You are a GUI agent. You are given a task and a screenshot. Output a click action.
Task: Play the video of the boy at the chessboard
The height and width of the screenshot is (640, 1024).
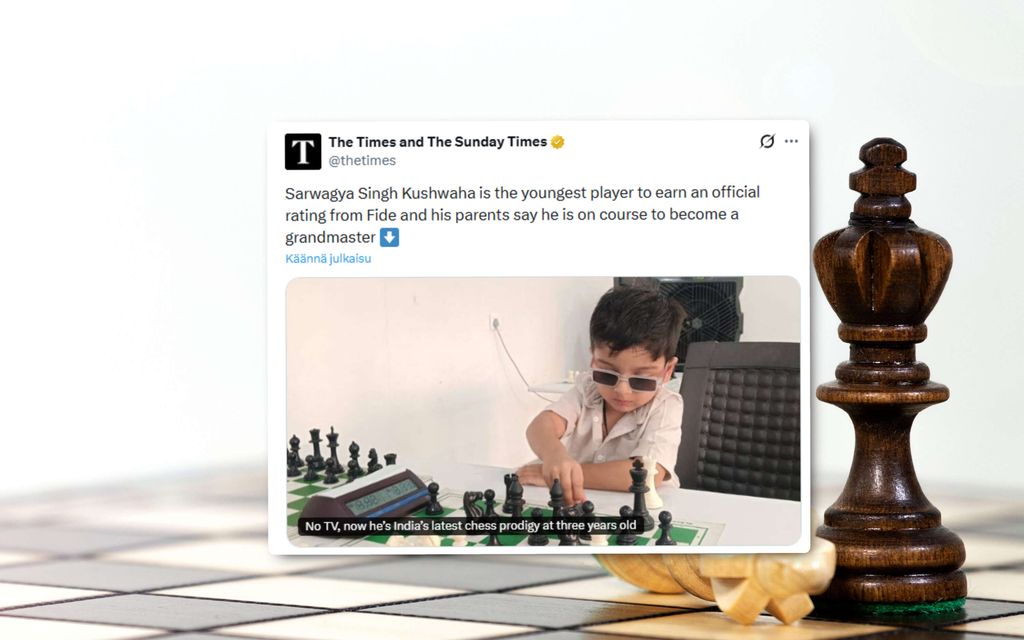(543, 411)
